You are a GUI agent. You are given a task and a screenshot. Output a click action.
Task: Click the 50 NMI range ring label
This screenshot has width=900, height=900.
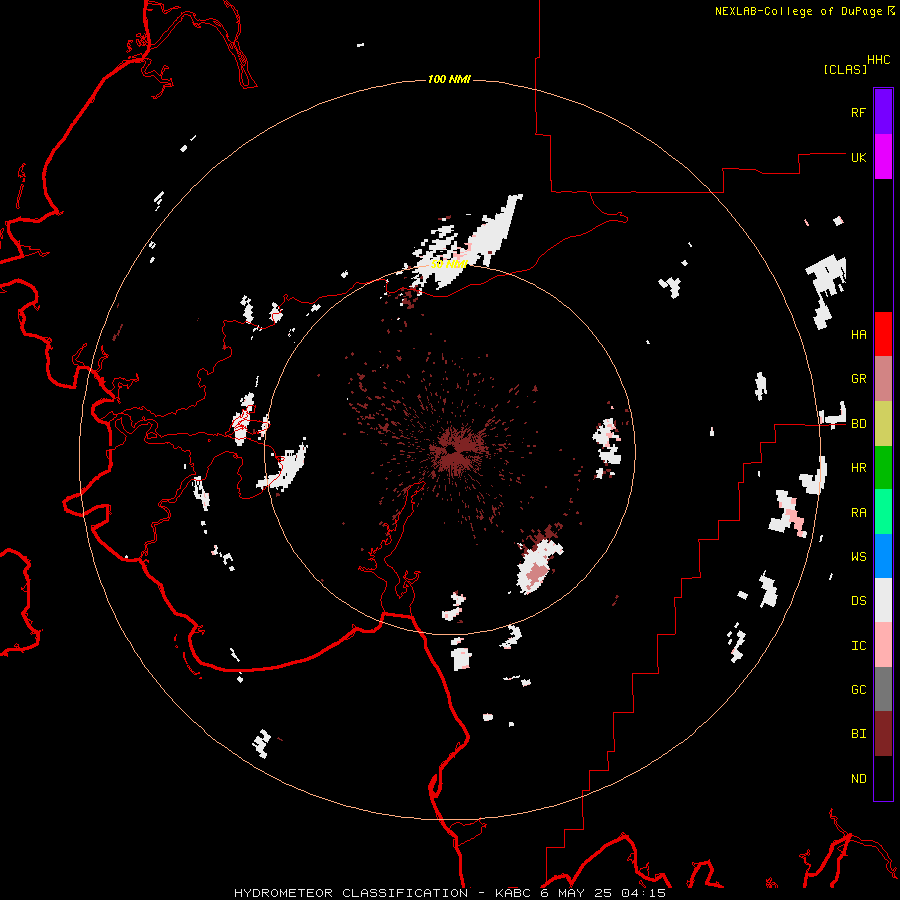(449, 264)
